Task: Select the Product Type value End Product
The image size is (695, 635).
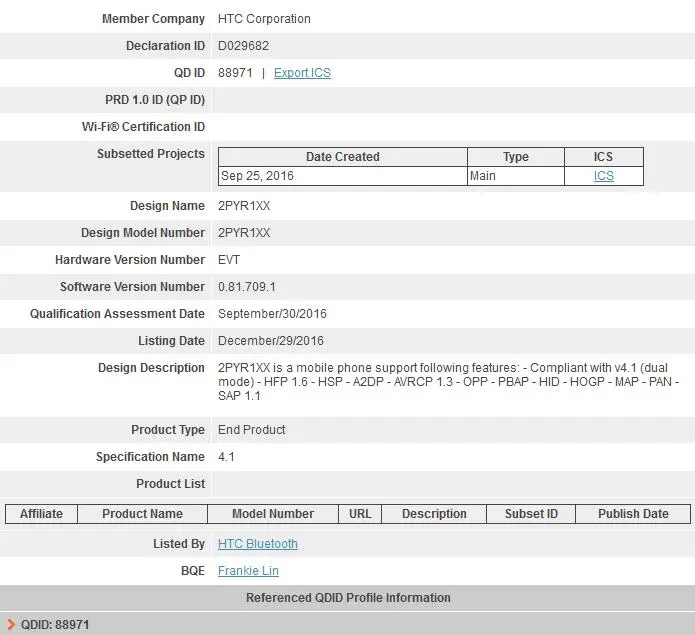Action: point(251,430)
